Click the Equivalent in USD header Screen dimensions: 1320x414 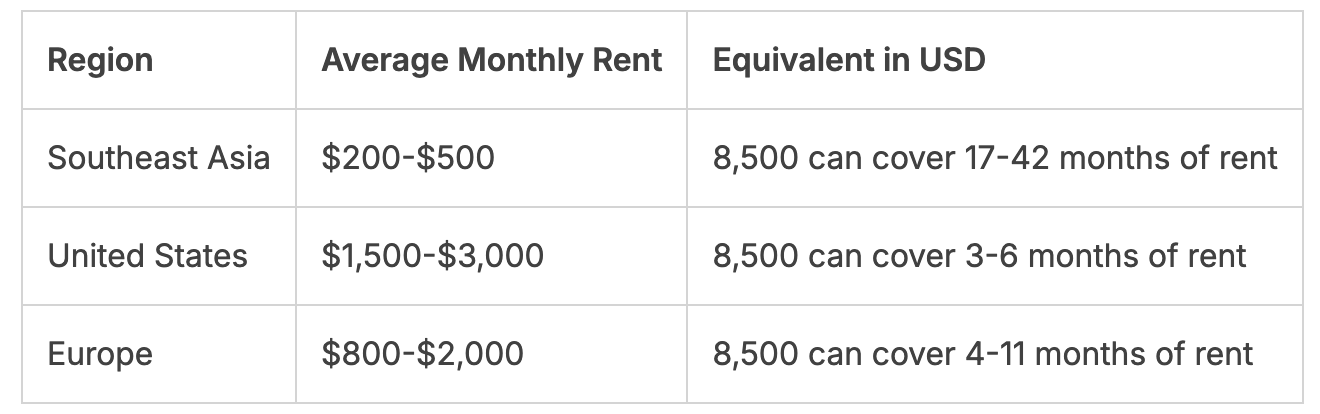point(849,60)
